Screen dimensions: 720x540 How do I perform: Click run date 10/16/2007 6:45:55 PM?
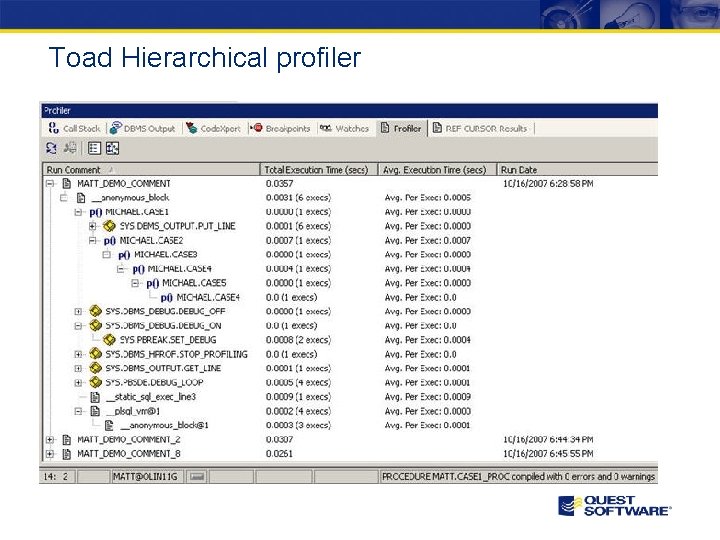548,454
